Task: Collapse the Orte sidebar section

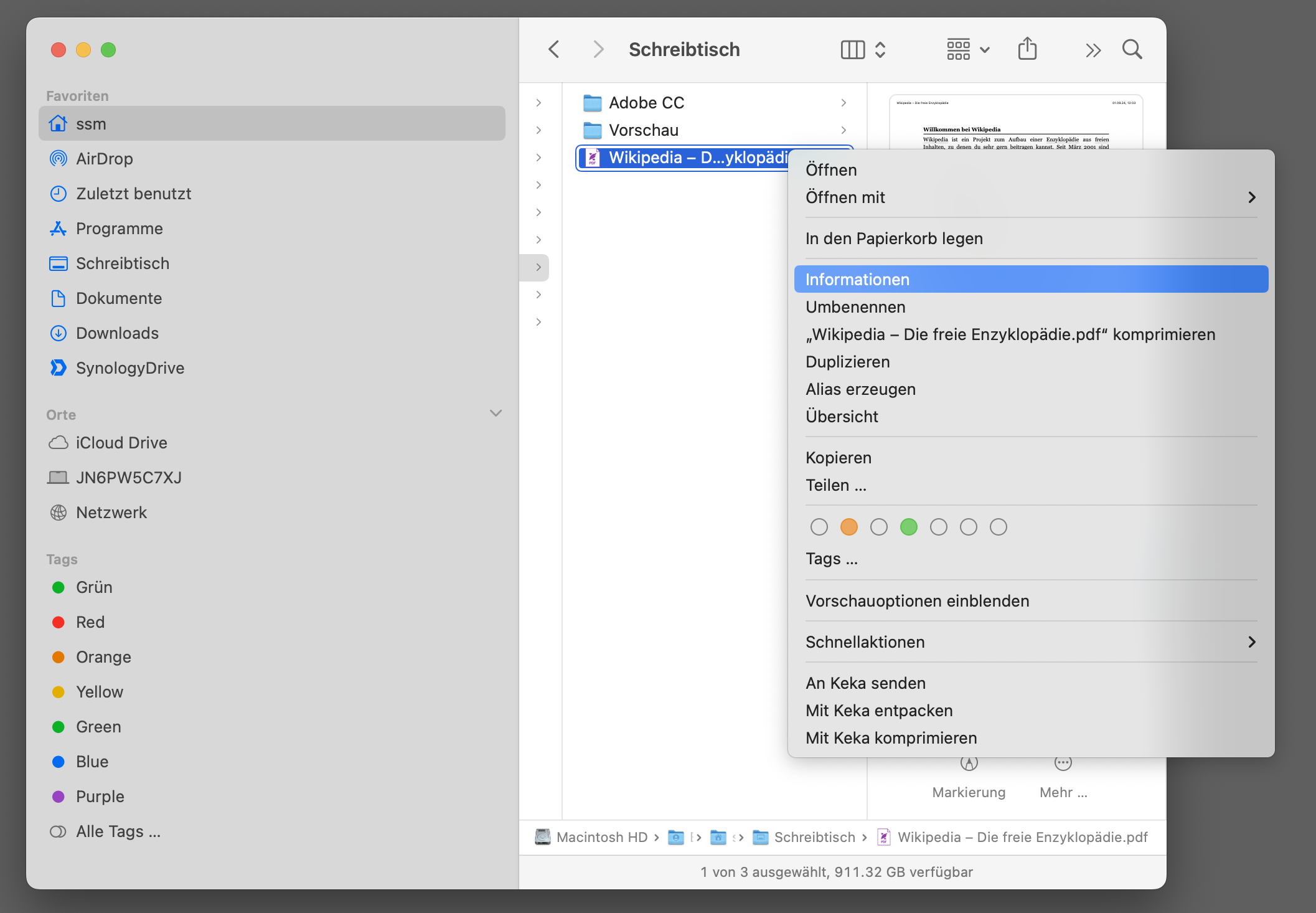Action: click(496, 414)
